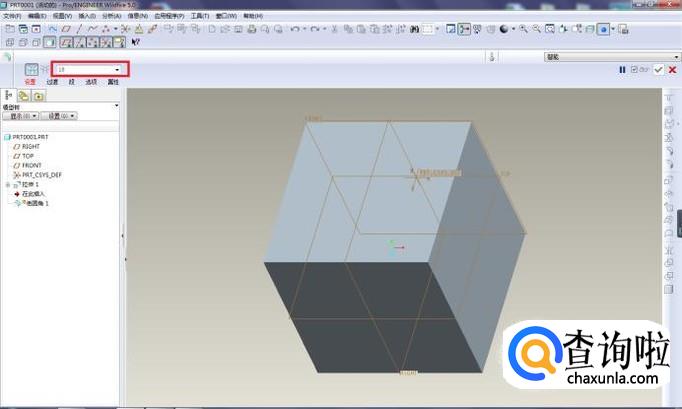Pause the round tool with the pause icon

(622, 70)
